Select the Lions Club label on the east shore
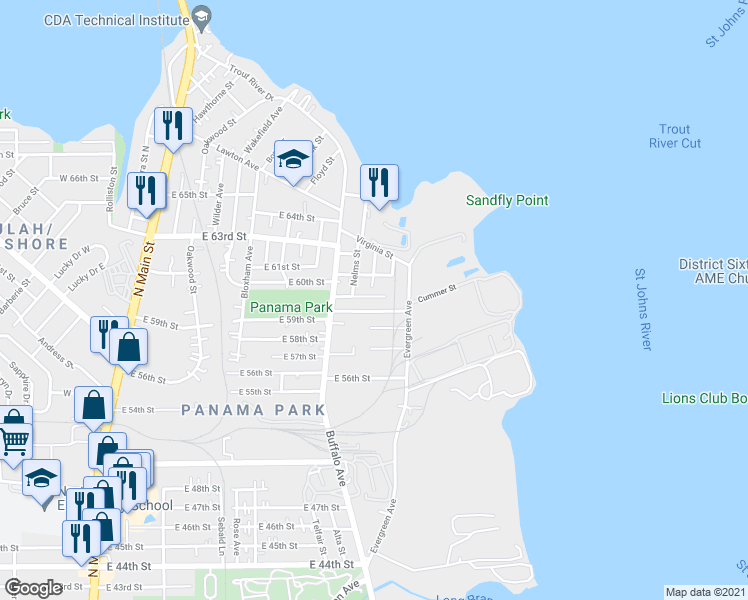 pos(705,398)
